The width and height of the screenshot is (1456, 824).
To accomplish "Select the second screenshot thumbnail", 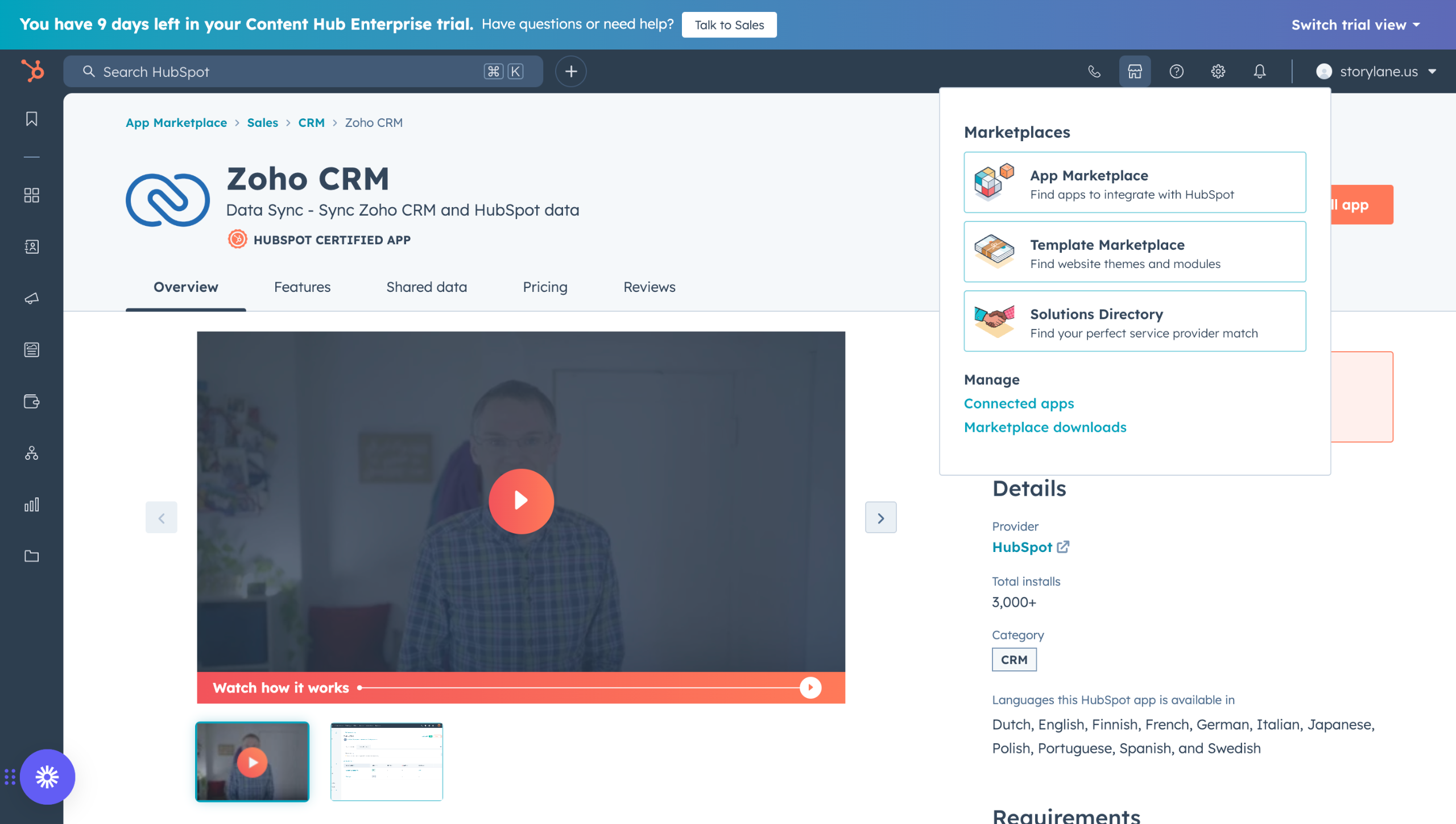I will 387,761.
